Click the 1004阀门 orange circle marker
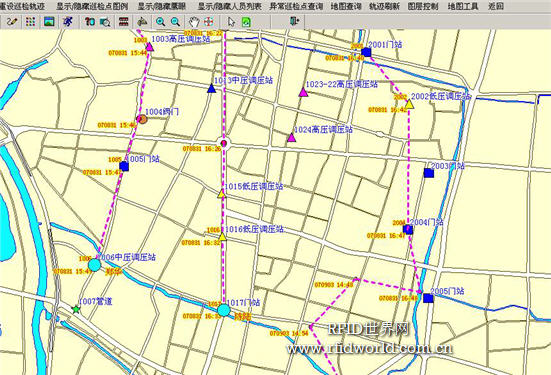The width and height of the screenshot is (551, 375). pos(142,119)
